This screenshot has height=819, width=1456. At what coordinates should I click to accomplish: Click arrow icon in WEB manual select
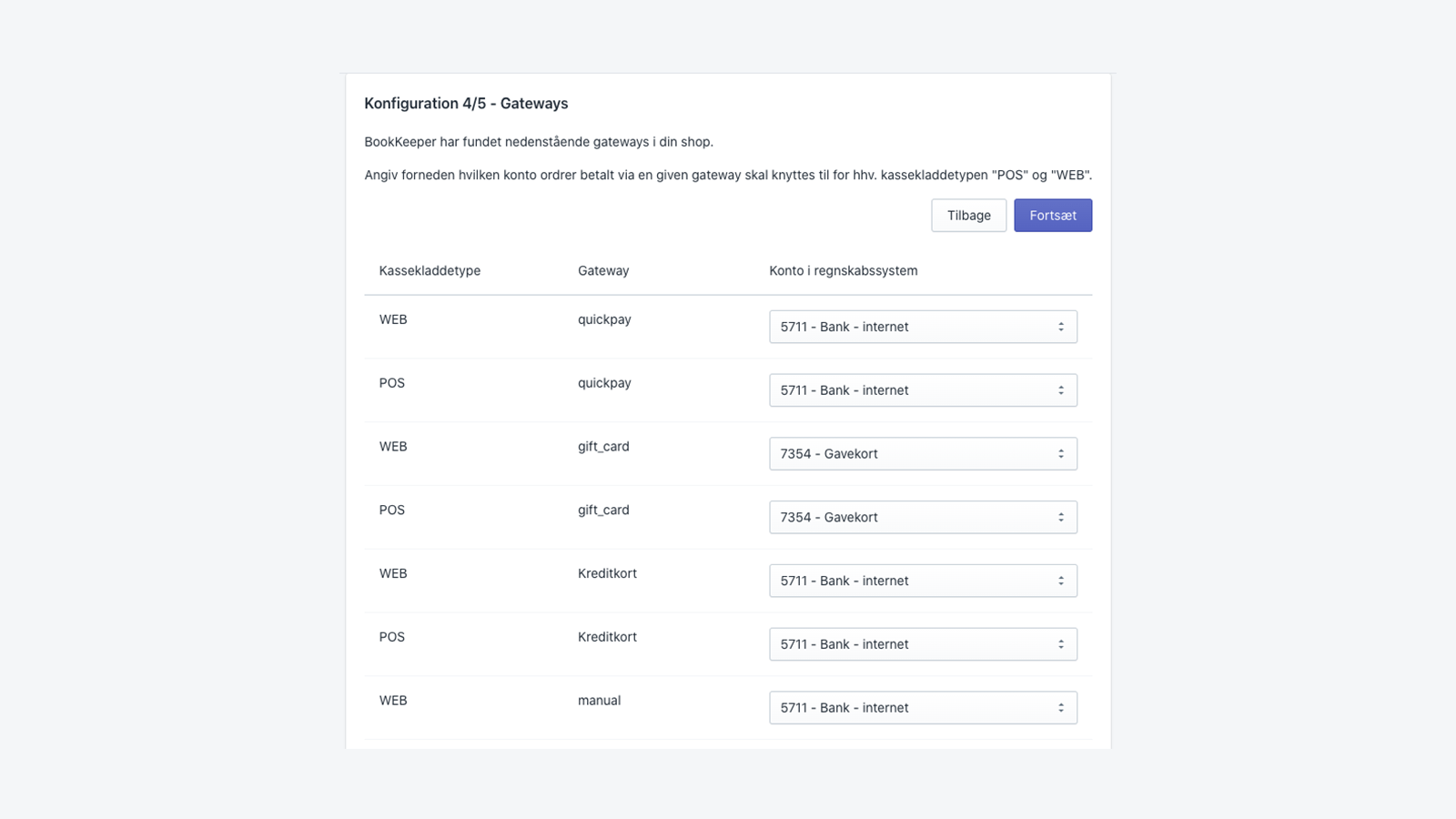(x=1061, y=708)
